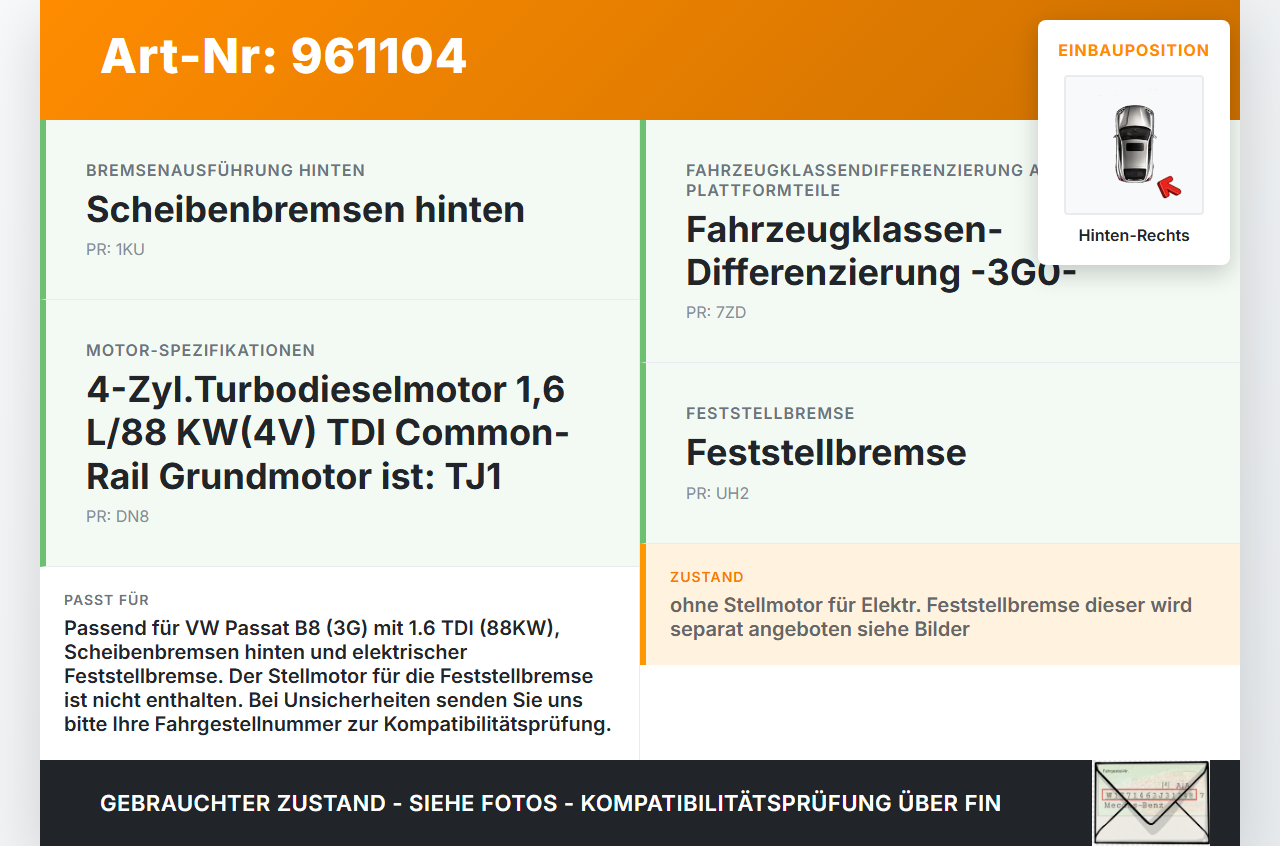Enable the Scheibenbremsen hinten option
This screenshot has width=1280, height=846.
[x=305, y=210]
